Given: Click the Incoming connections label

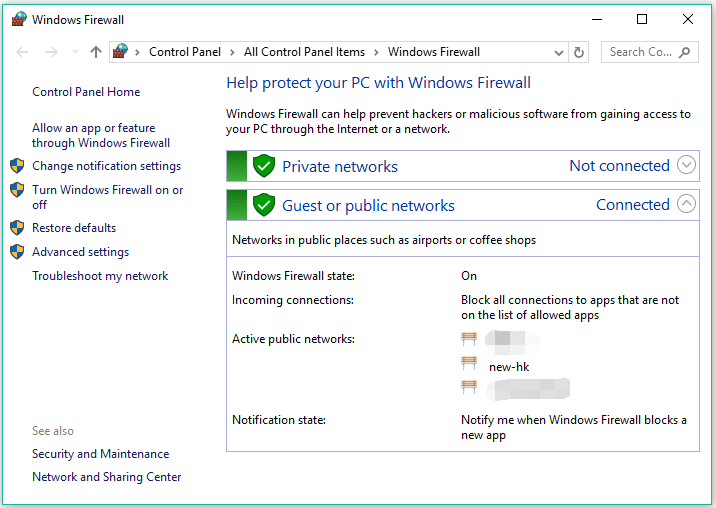Looking at the screenshot, I should pos(293,300).
